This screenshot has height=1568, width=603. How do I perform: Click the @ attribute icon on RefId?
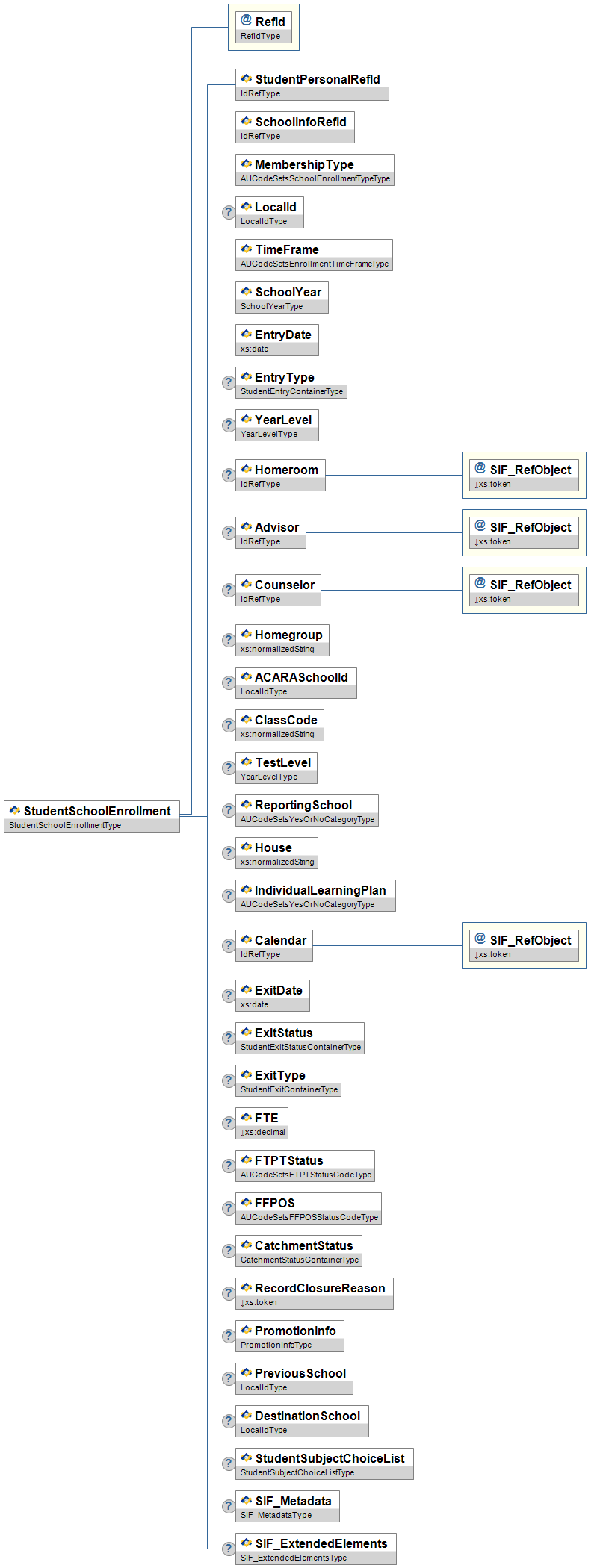click(x=247, y=20)
